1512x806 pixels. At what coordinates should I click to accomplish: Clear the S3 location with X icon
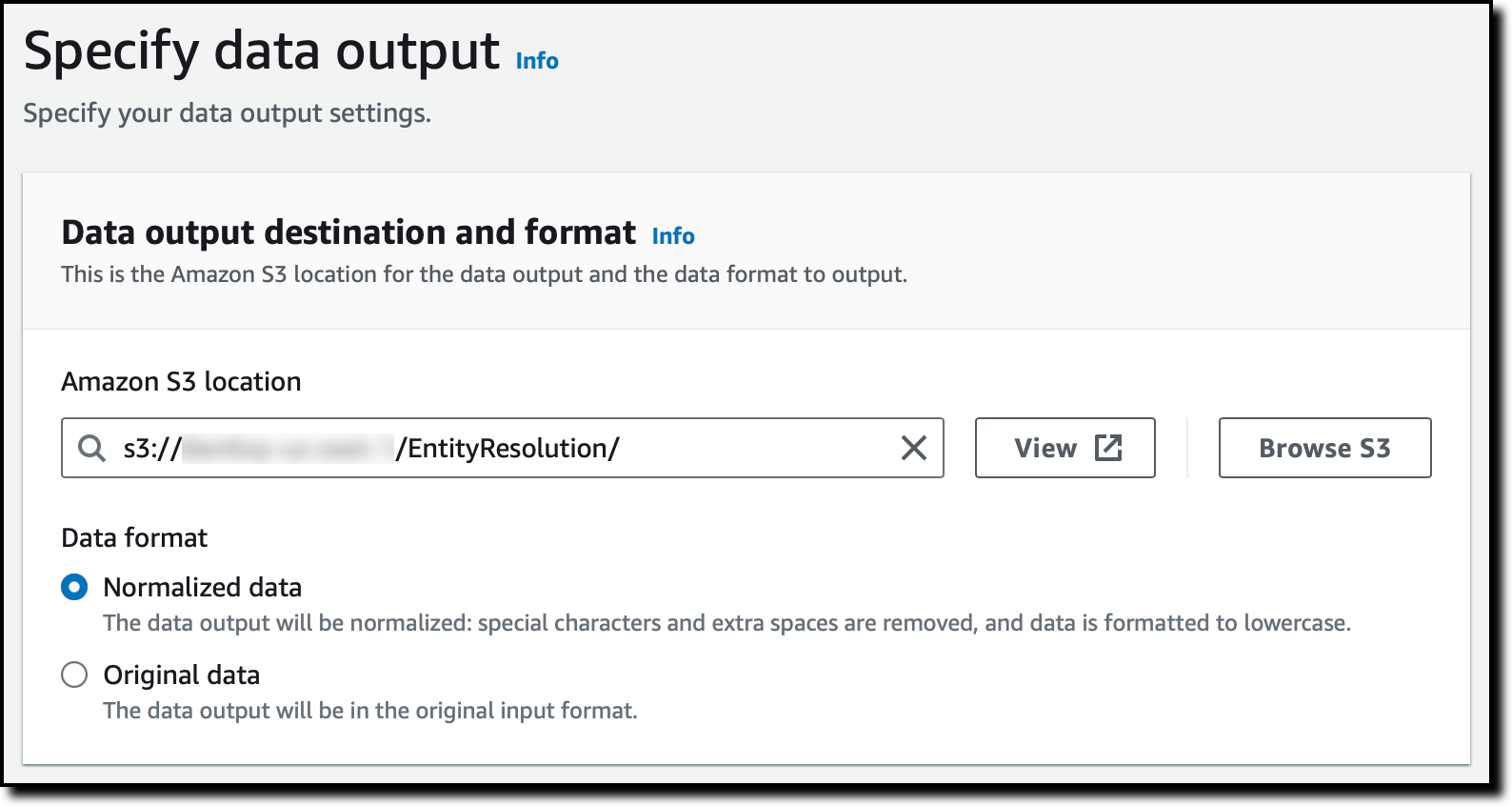(914, 448)
